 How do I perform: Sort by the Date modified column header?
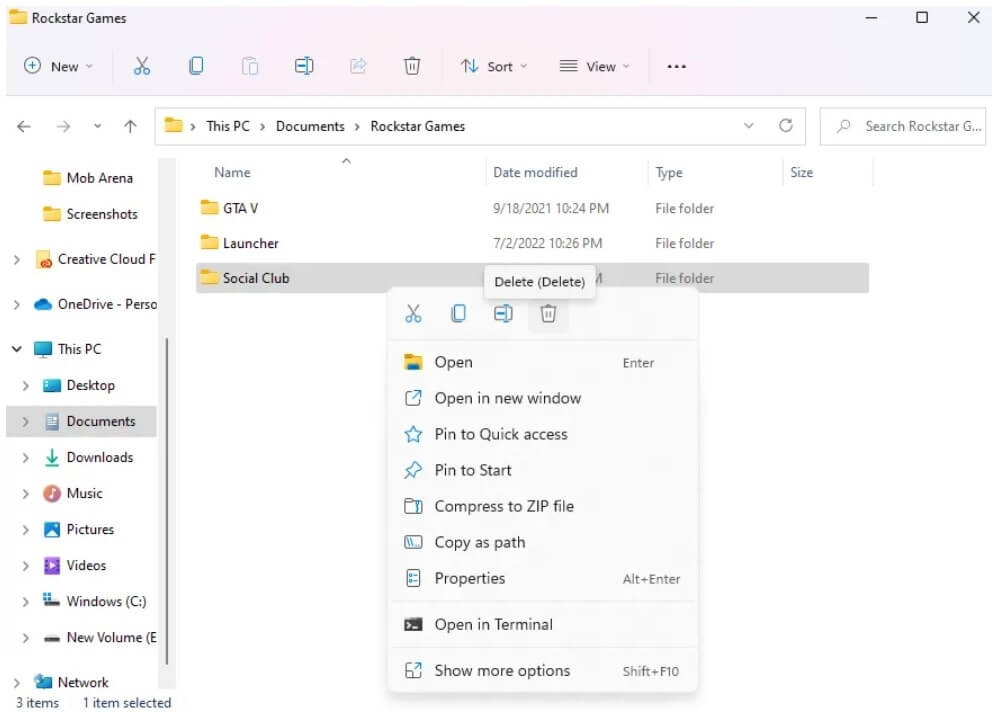click(536, 172)
